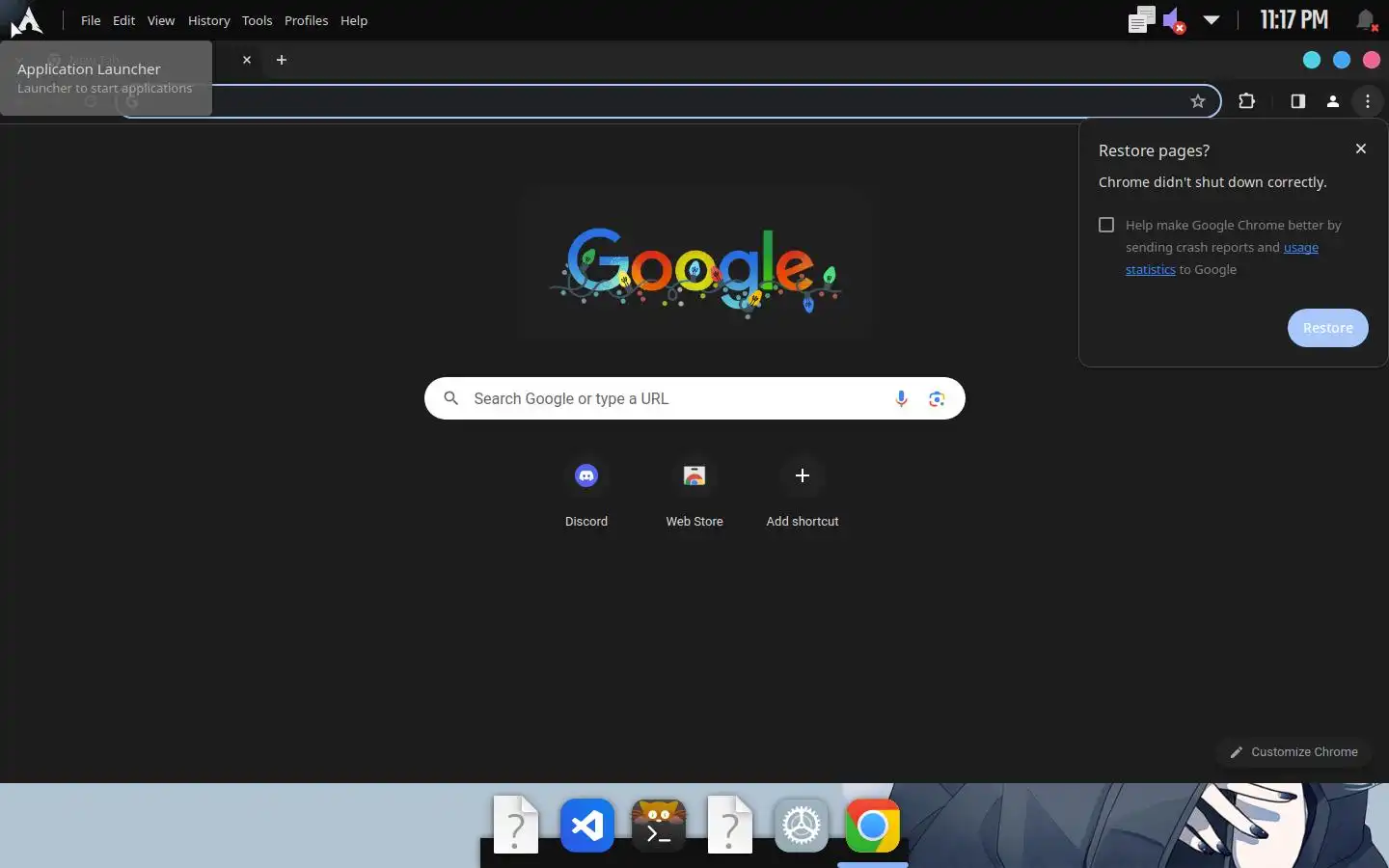This screenshot has height=868, width=1389.
Task: Open the Application Launcher logo icon
Action: 26,20
